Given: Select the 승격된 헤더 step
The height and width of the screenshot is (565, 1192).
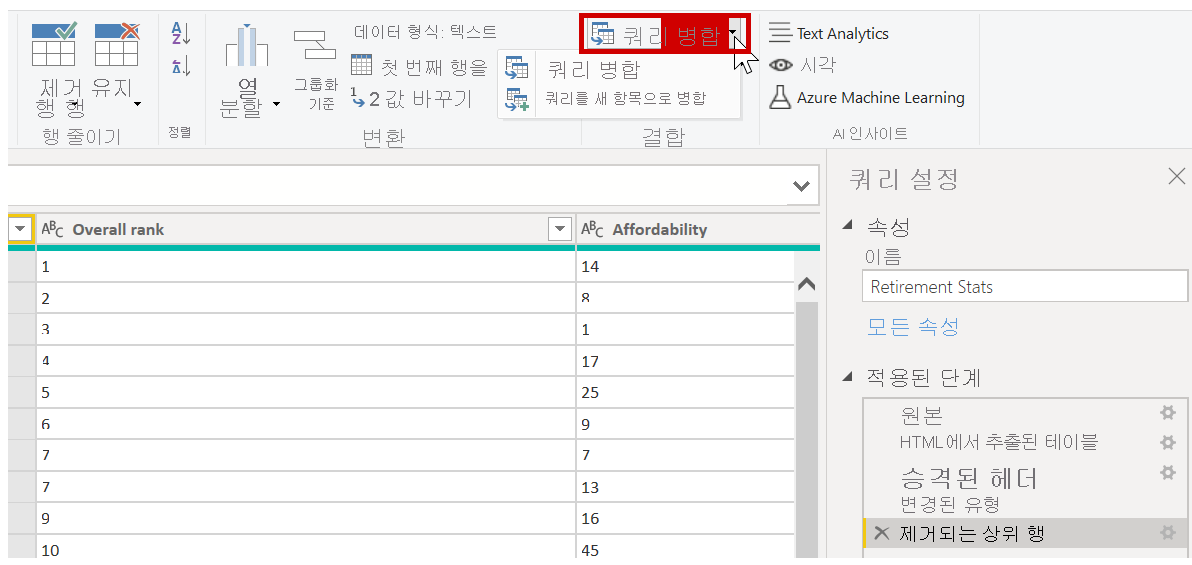Looking at the screenshot, I should point(968,478).
